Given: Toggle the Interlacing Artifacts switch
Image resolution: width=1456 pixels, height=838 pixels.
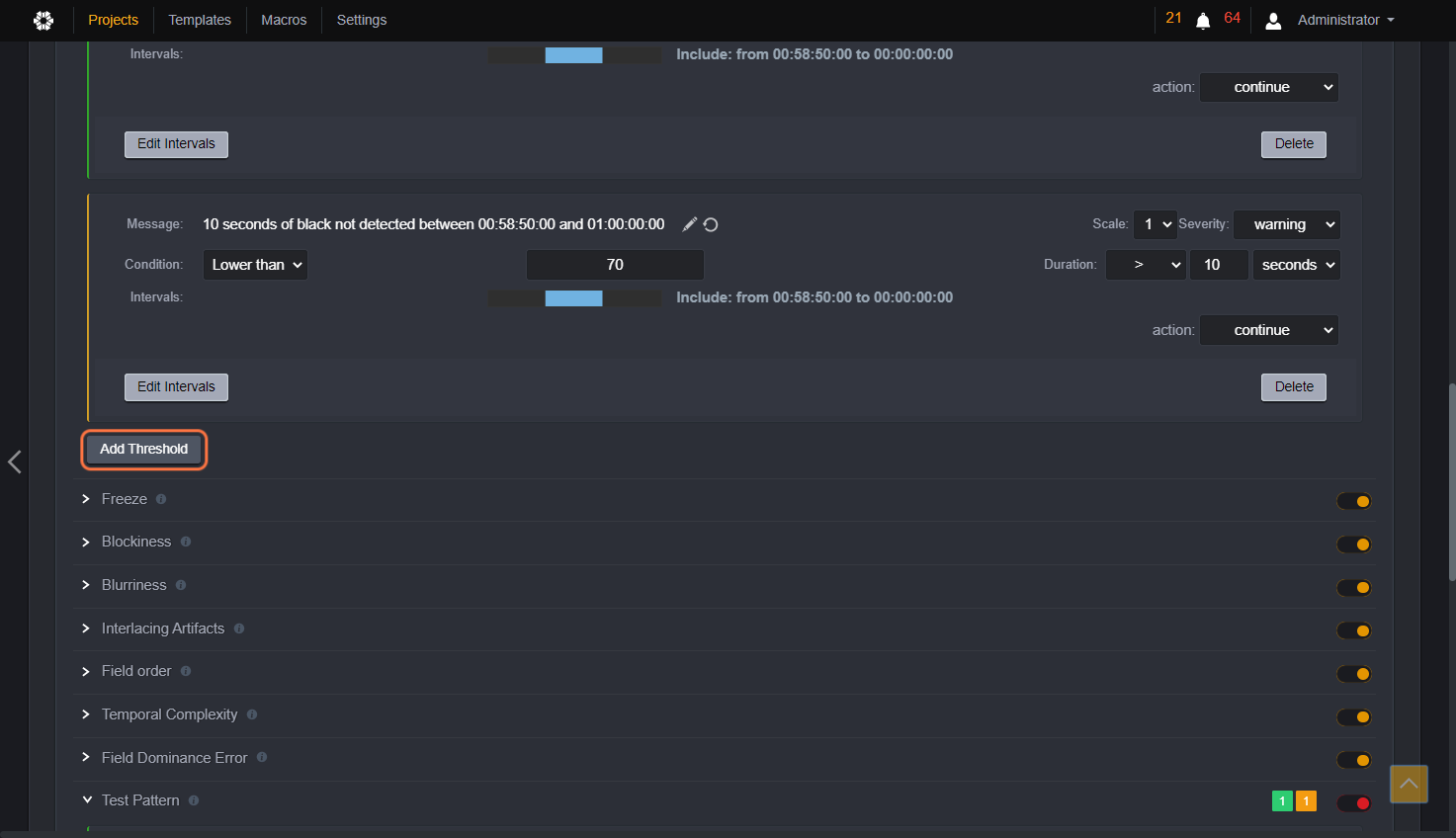Looking at the screenshot, I should pos(1354,630).
